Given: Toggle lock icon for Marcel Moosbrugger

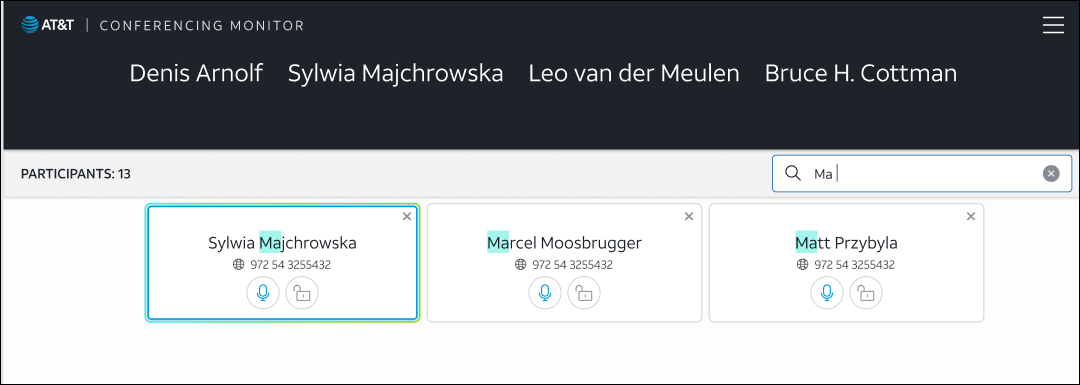Looking at the screenshot, I should 584,293.
